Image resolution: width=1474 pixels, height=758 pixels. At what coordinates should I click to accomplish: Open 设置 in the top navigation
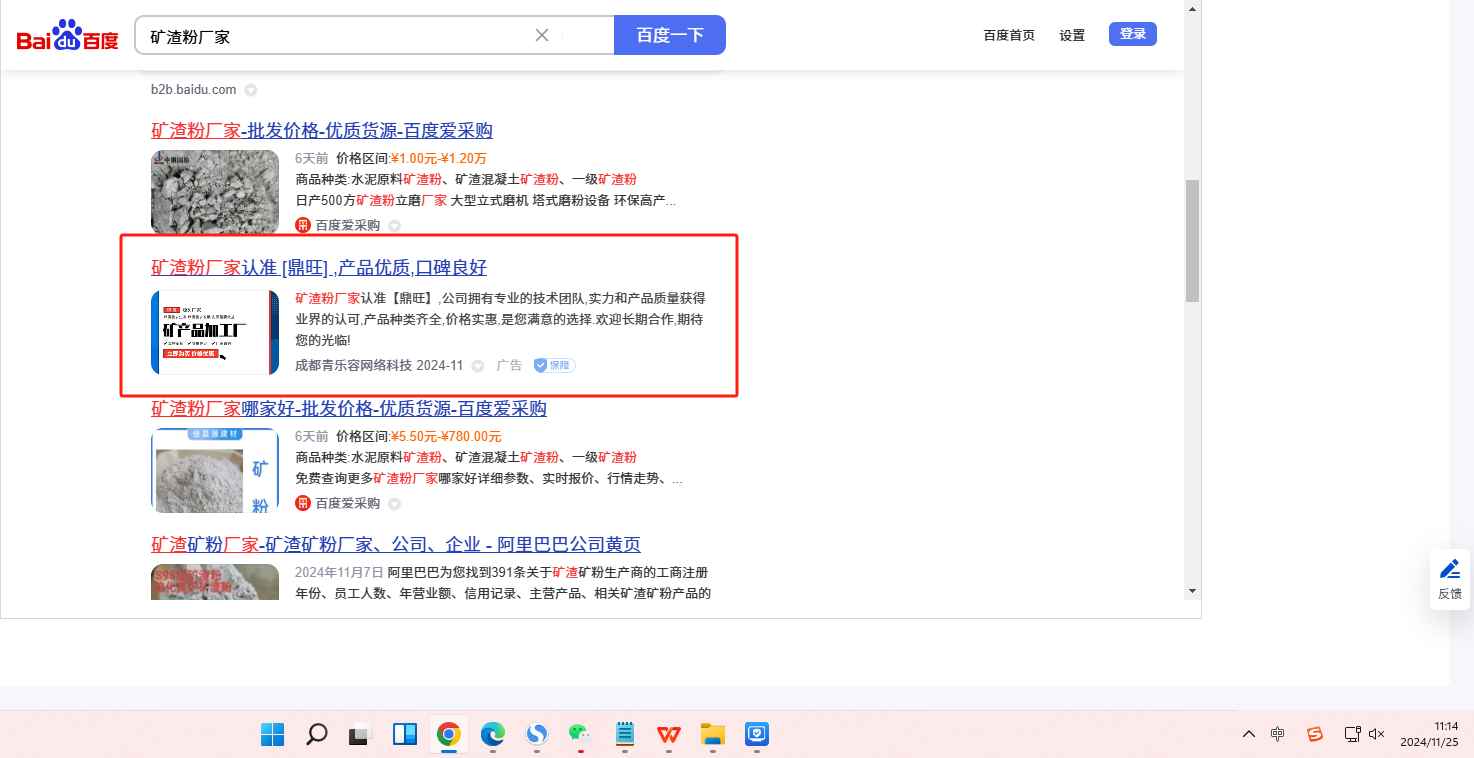coord(1072,35)
